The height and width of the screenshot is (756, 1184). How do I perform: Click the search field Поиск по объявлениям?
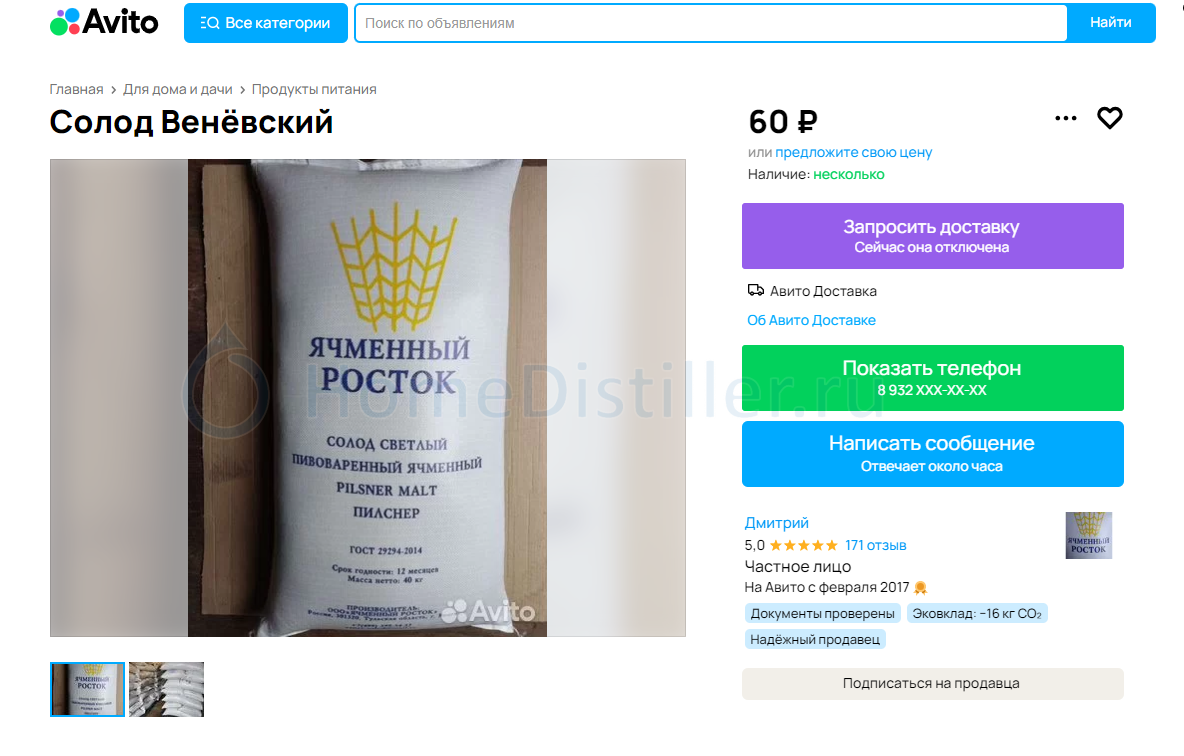tap(711, 23)
